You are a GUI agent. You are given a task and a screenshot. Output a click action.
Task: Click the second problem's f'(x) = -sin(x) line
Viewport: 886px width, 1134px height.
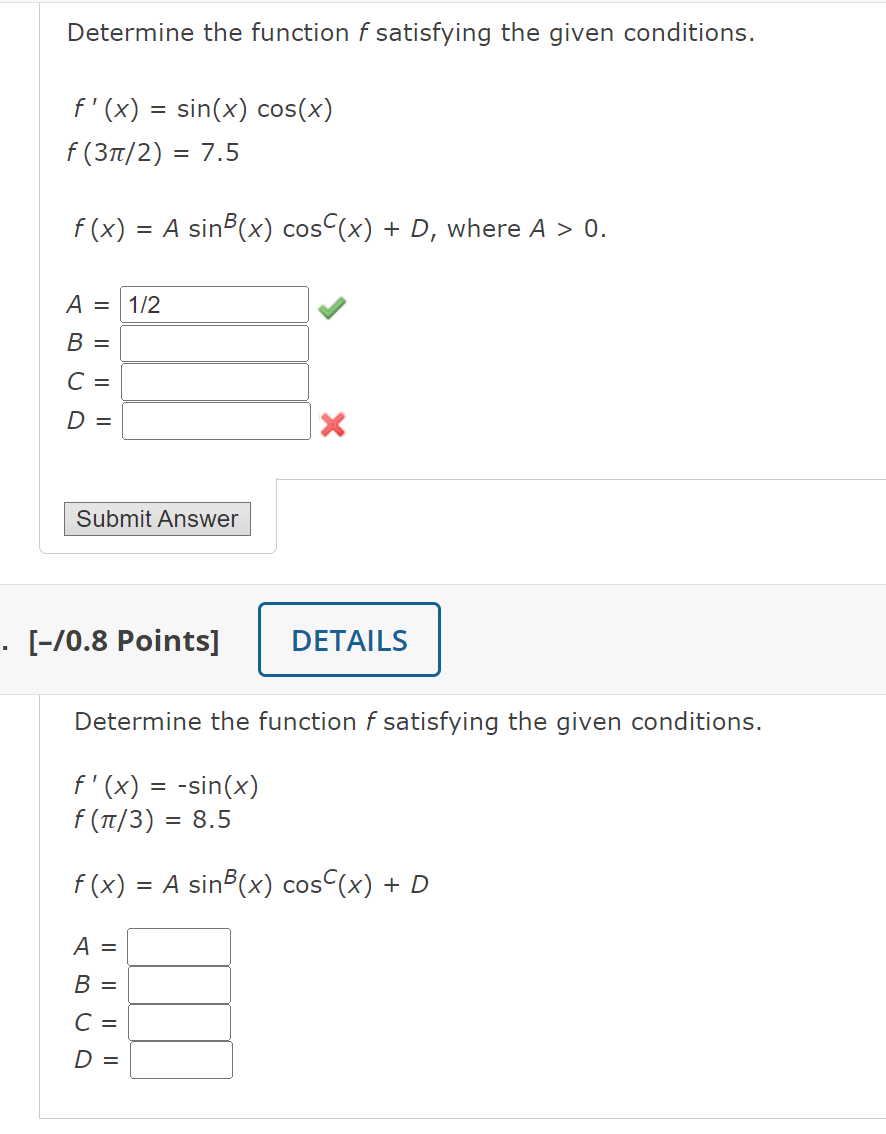(165, 785)
